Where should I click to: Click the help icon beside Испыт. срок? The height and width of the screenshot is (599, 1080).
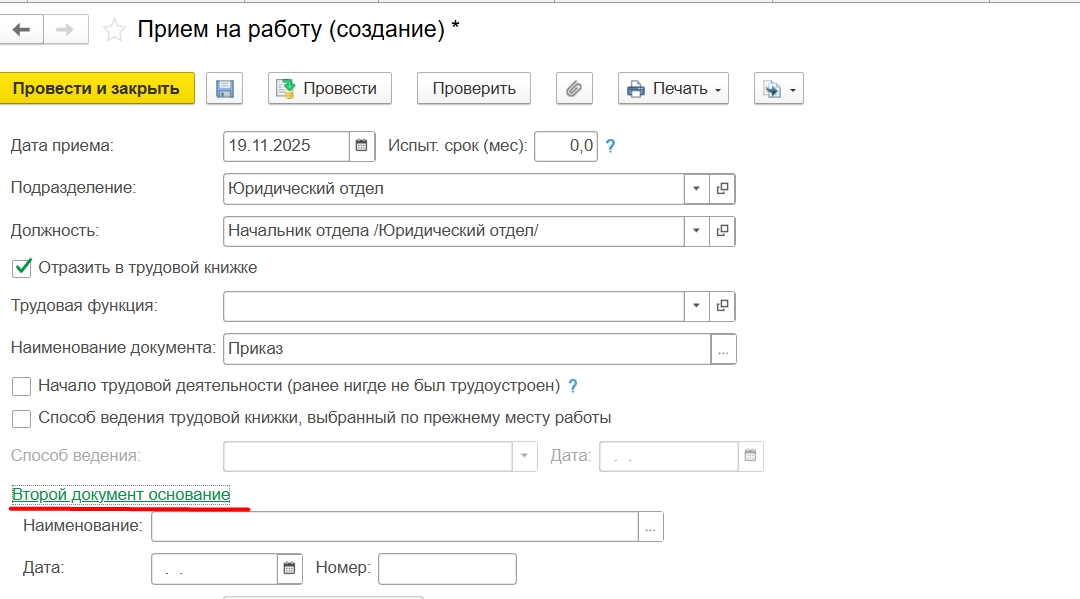[x=610, y=146]
